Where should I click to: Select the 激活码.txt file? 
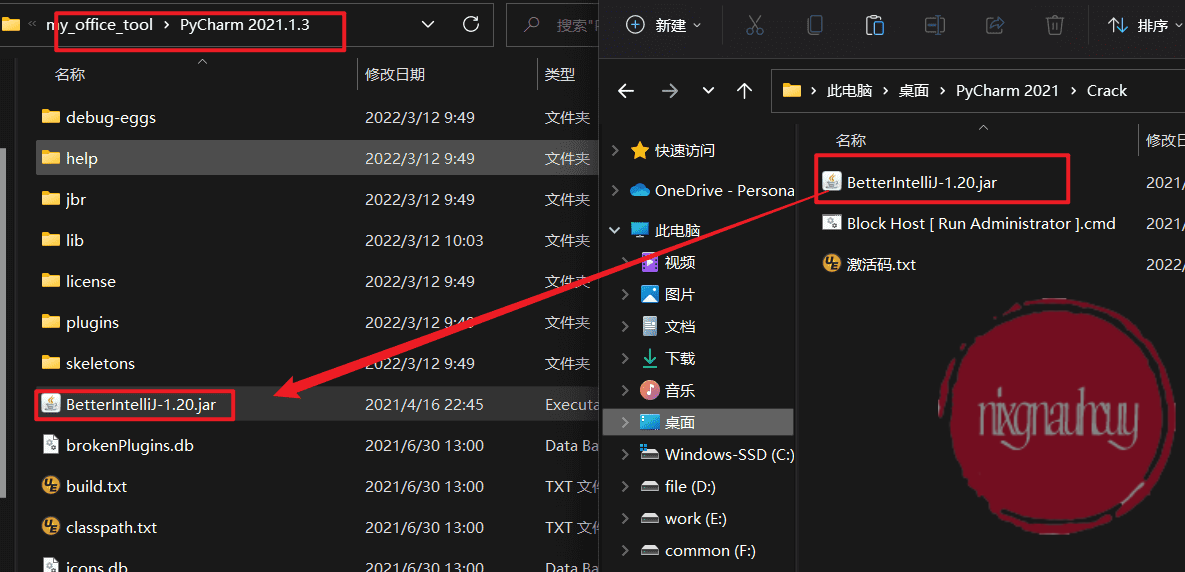click(x=869, y=264)
